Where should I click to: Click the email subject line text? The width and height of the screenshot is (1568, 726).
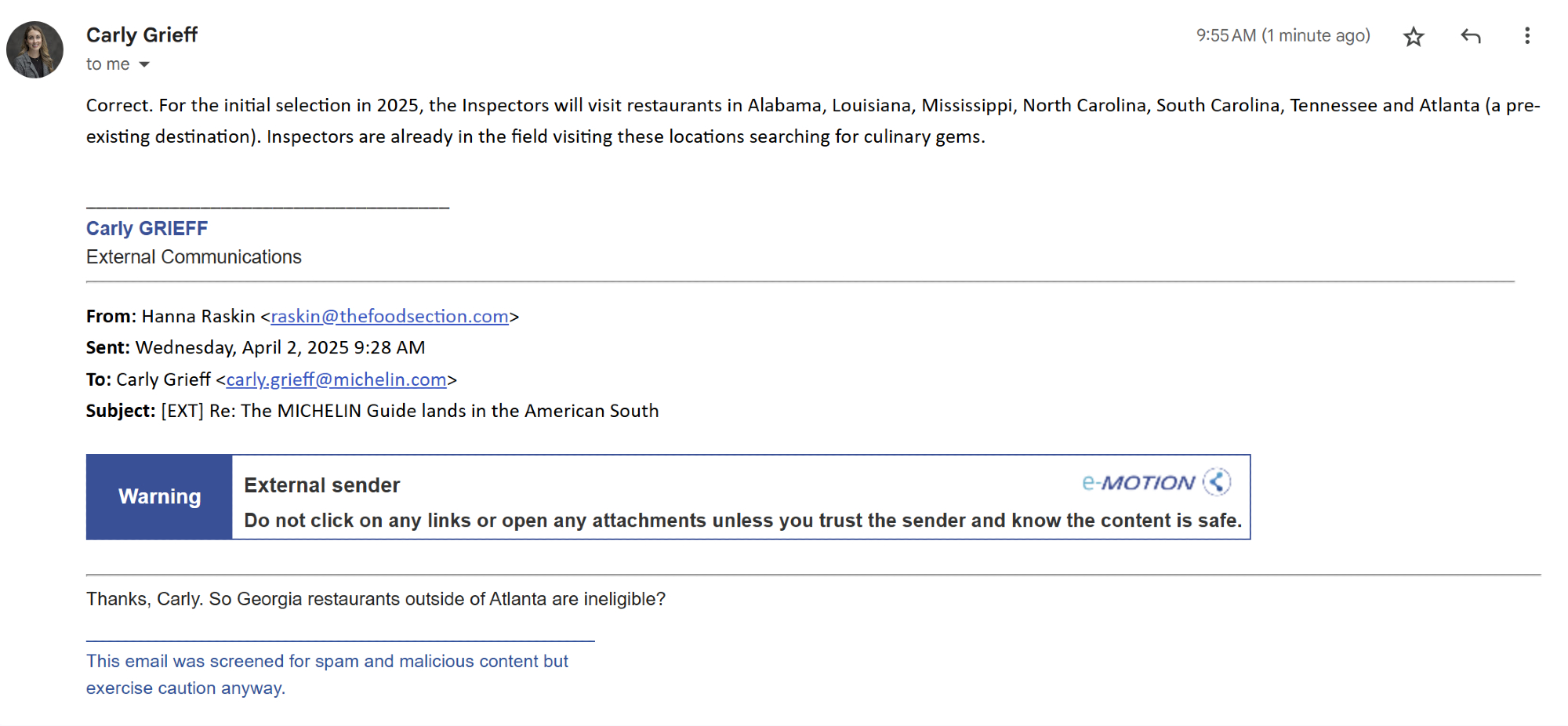click(410, 412)
